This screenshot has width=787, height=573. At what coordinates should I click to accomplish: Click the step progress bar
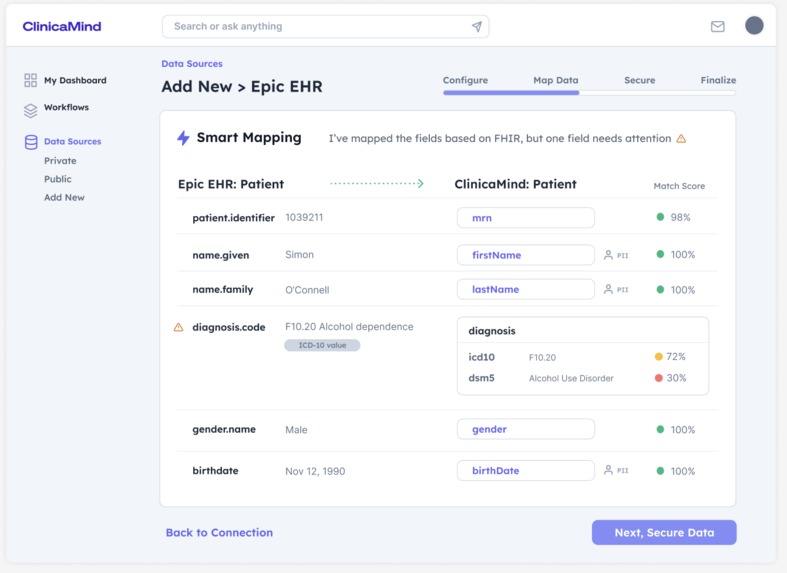(x=589, y=93)
